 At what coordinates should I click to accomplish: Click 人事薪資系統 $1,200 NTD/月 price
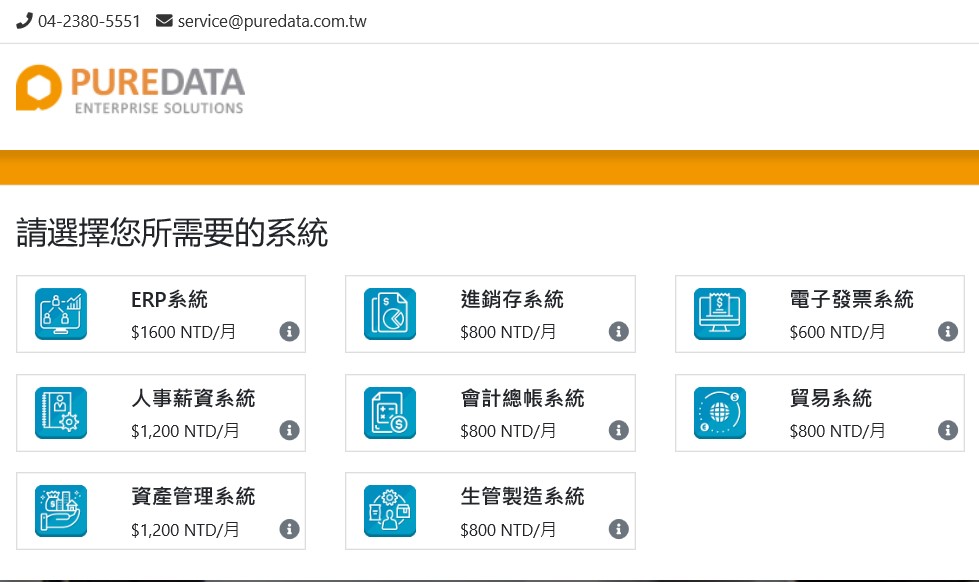point(185,431)
